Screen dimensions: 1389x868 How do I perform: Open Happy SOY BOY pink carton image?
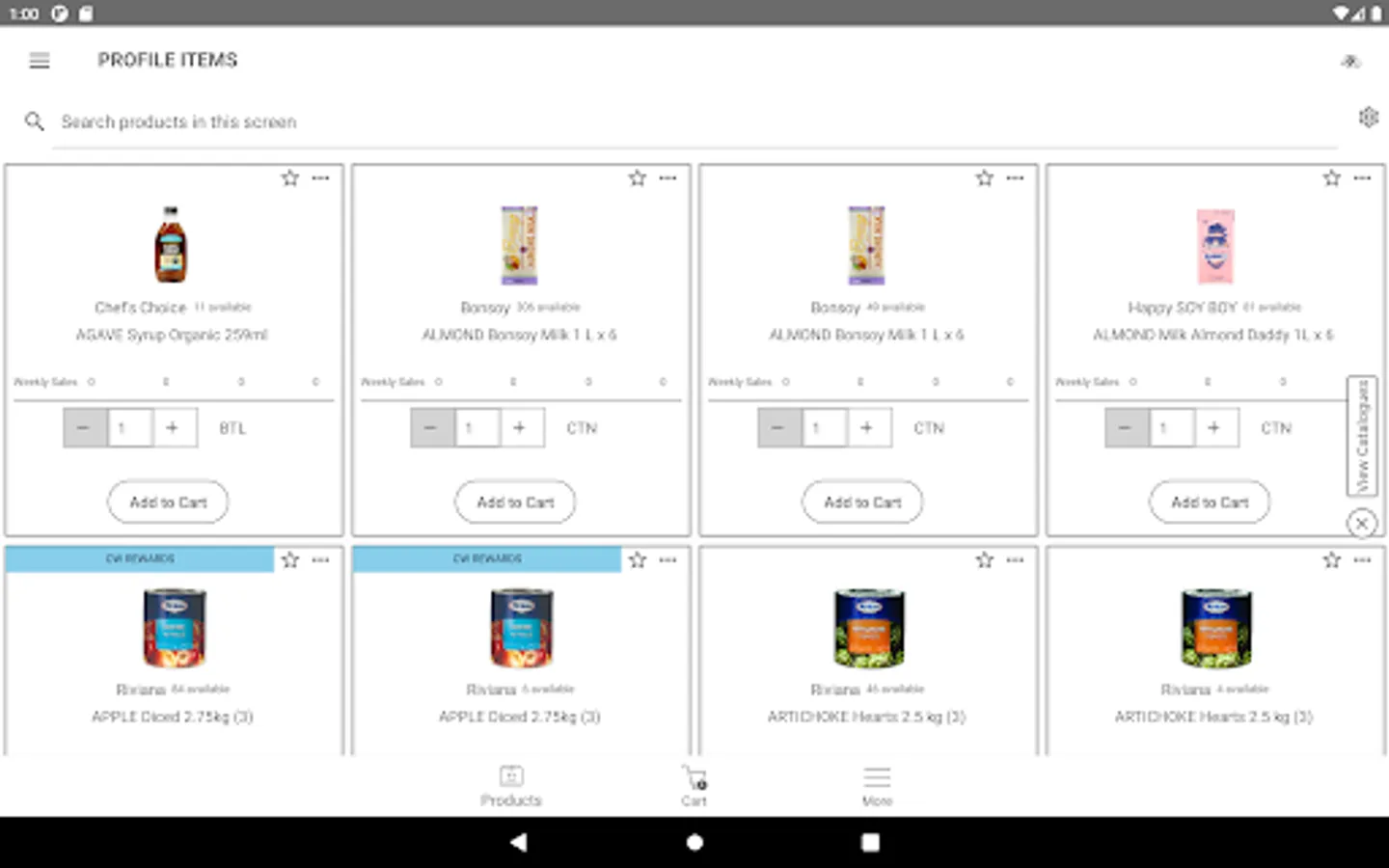pyautogui.click(x=1215, y=246)
